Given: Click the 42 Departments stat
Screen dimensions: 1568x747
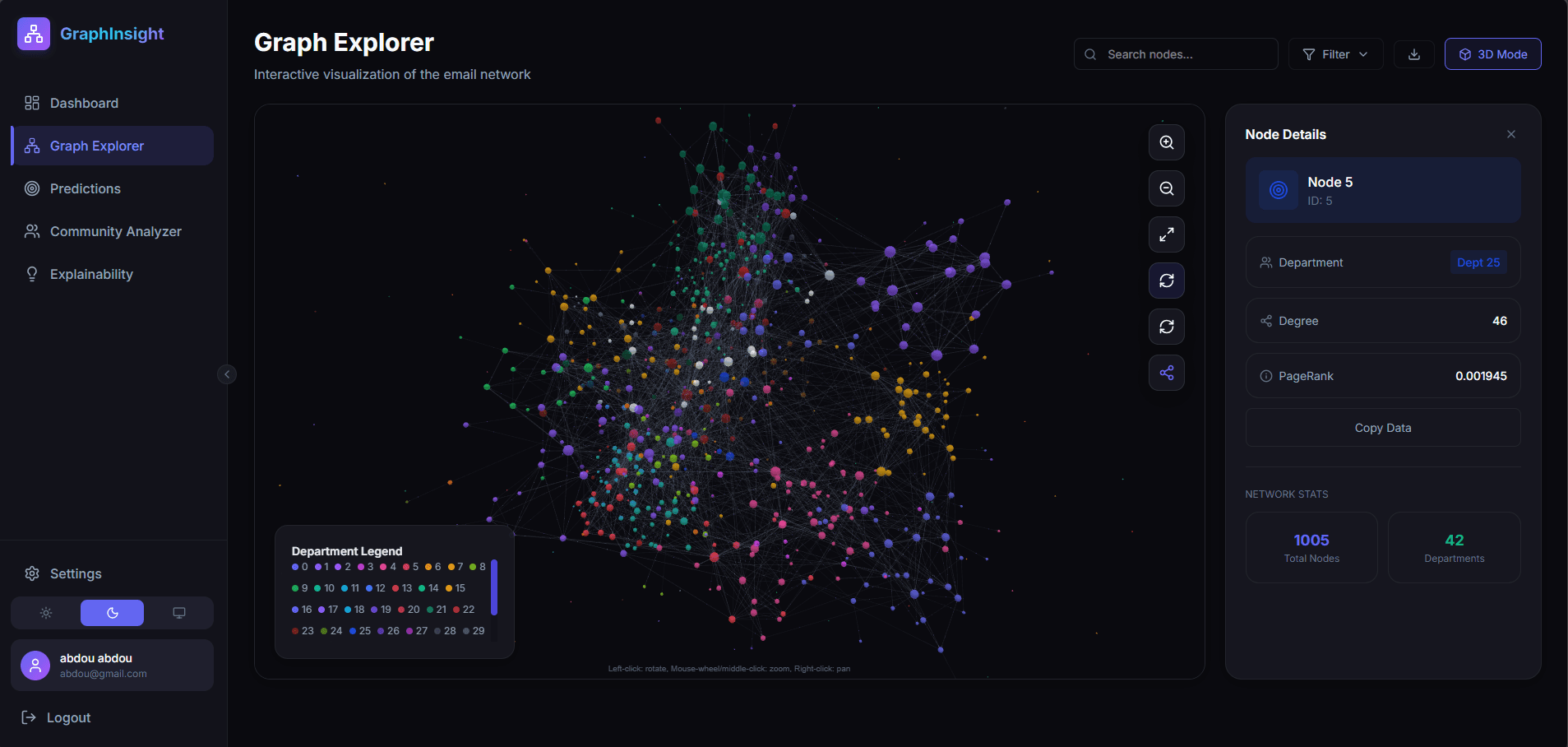Looking at the screenshot, I should (x=1454, y=548).
